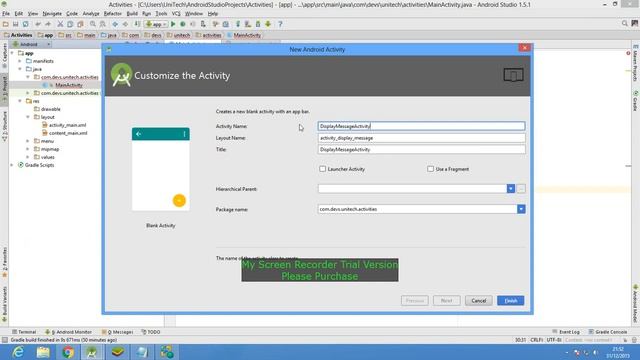Open the Structure side panel tab
The height and width of the screenshot is (360, 640).
point(4,127)
